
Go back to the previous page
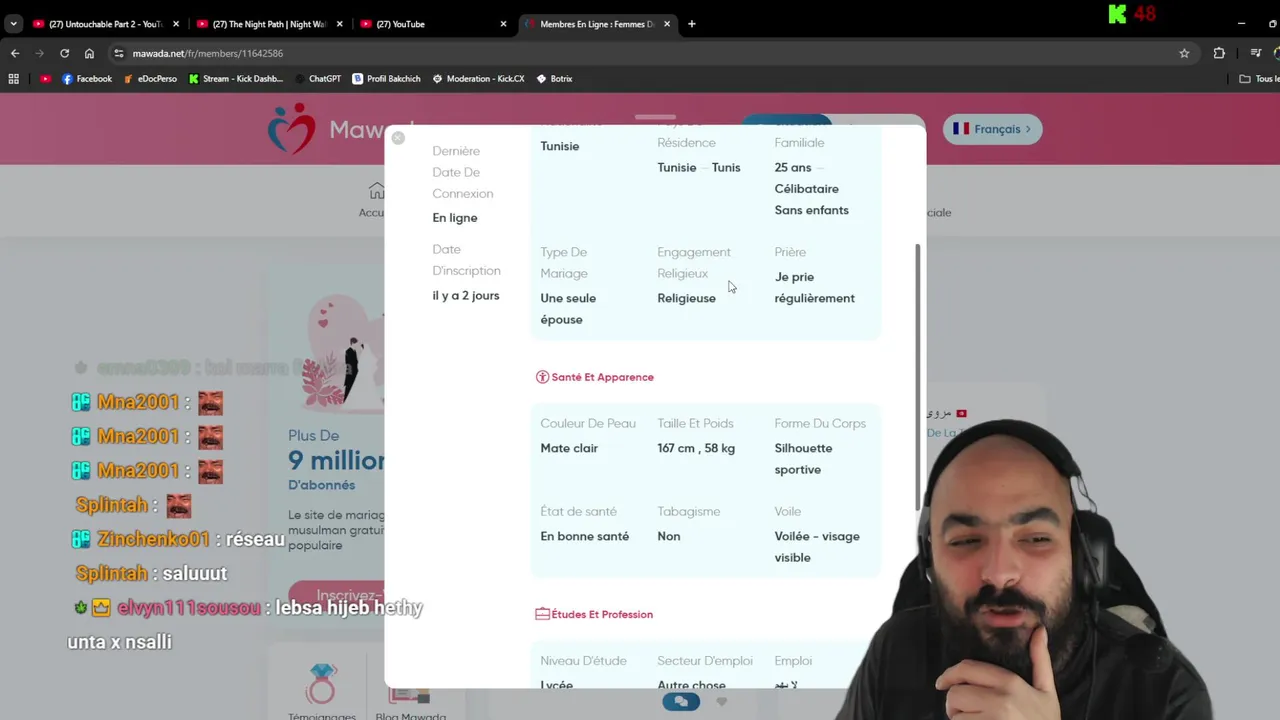click(x=15, y=53)
